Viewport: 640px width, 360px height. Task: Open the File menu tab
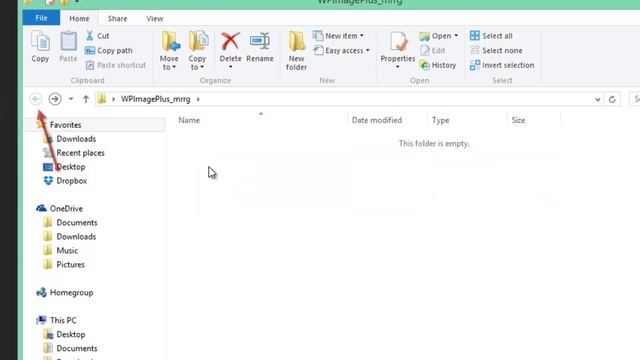pos(41,18)
